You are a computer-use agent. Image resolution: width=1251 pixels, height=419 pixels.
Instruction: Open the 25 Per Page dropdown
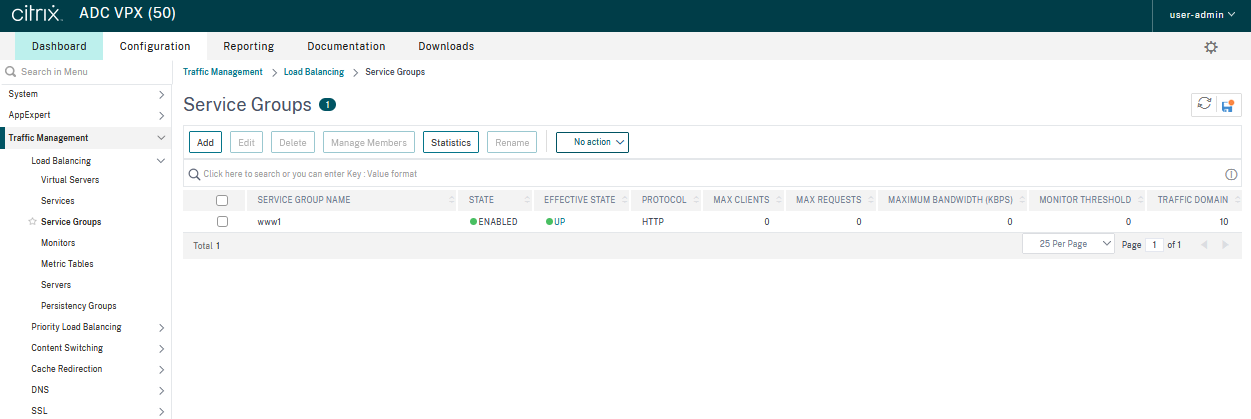(1068, 244)
